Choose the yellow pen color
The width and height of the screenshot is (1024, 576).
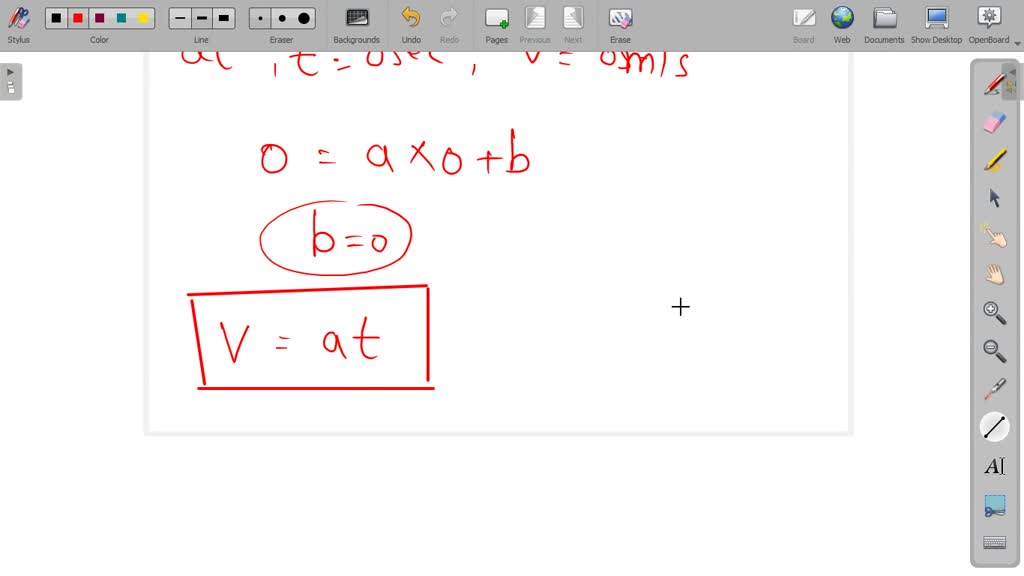coord(143,18)
